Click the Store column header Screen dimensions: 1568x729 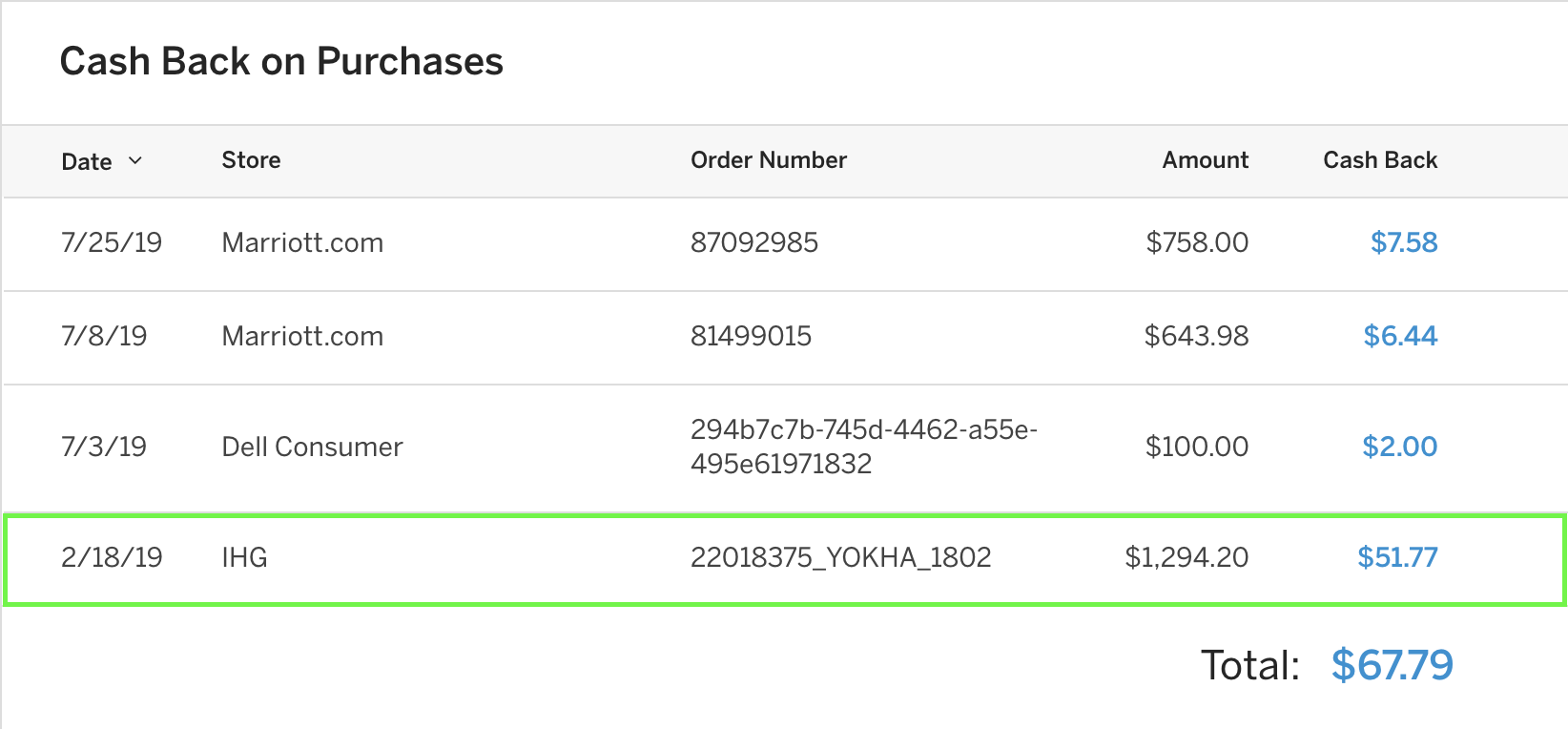point(251,160)
